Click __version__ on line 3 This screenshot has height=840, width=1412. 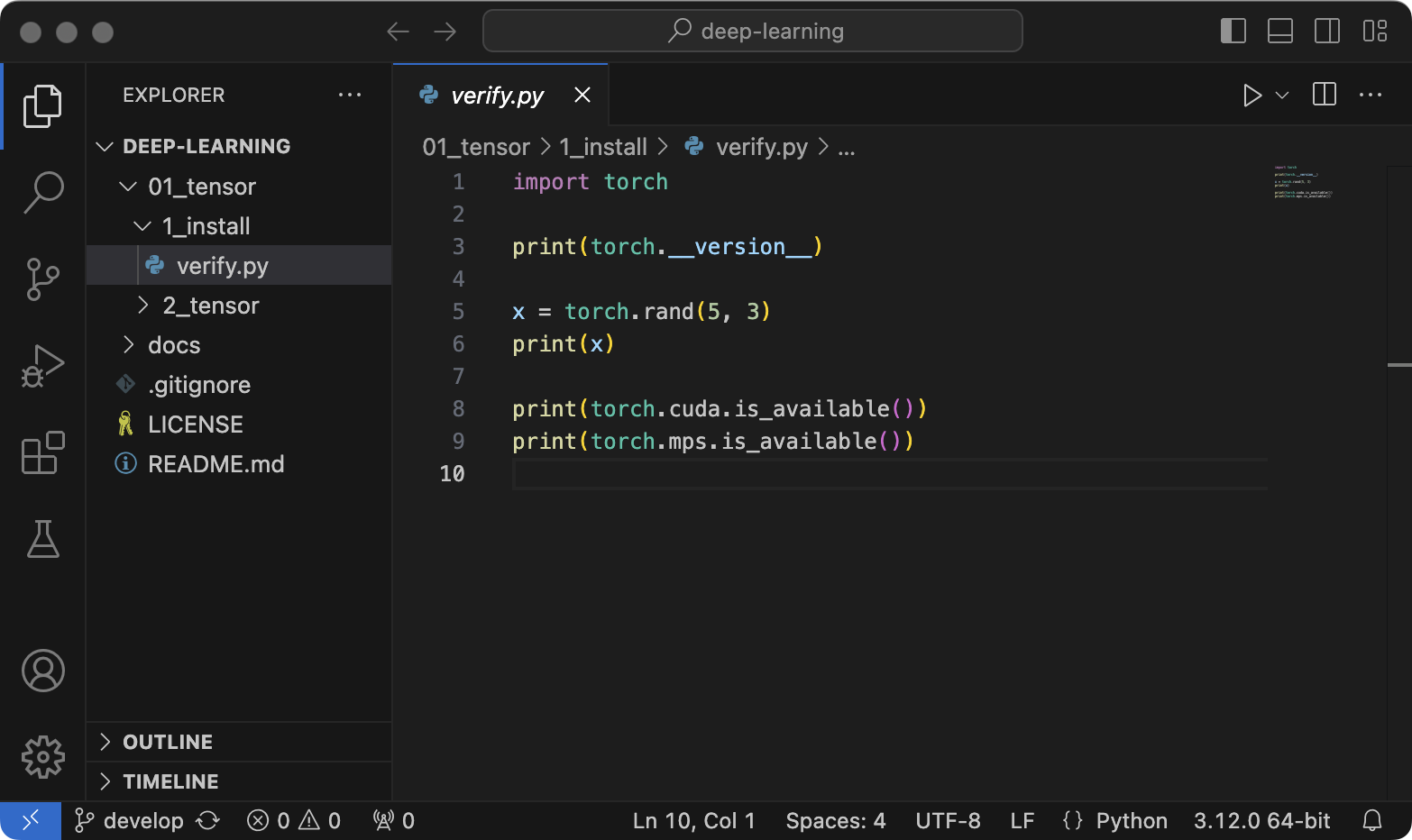click(x=740, y=246)
